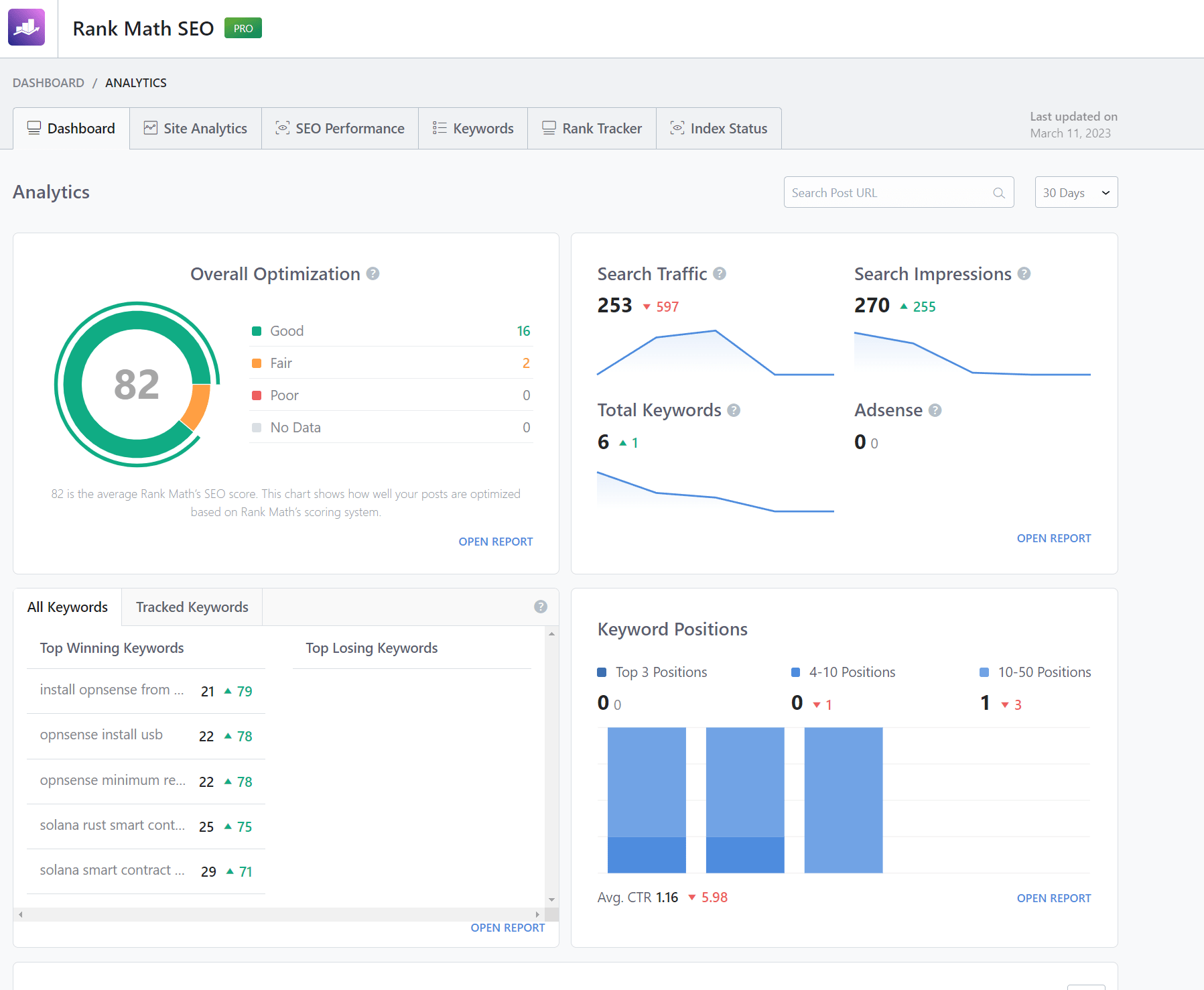The width and height of the screenshot is (1204, 990).
Task: Click the search magnifier icon
Action: [999, 193]
